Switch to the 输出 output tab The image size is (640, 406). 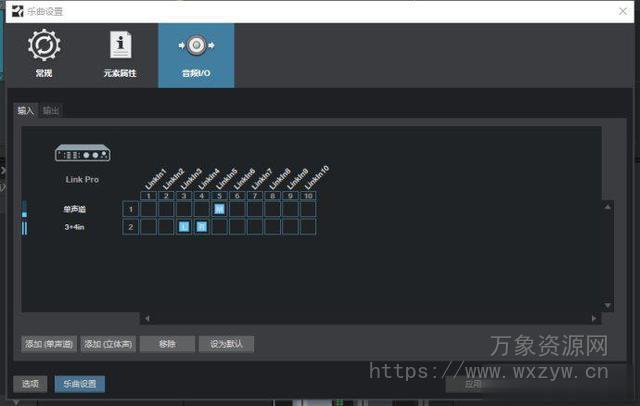51,111
